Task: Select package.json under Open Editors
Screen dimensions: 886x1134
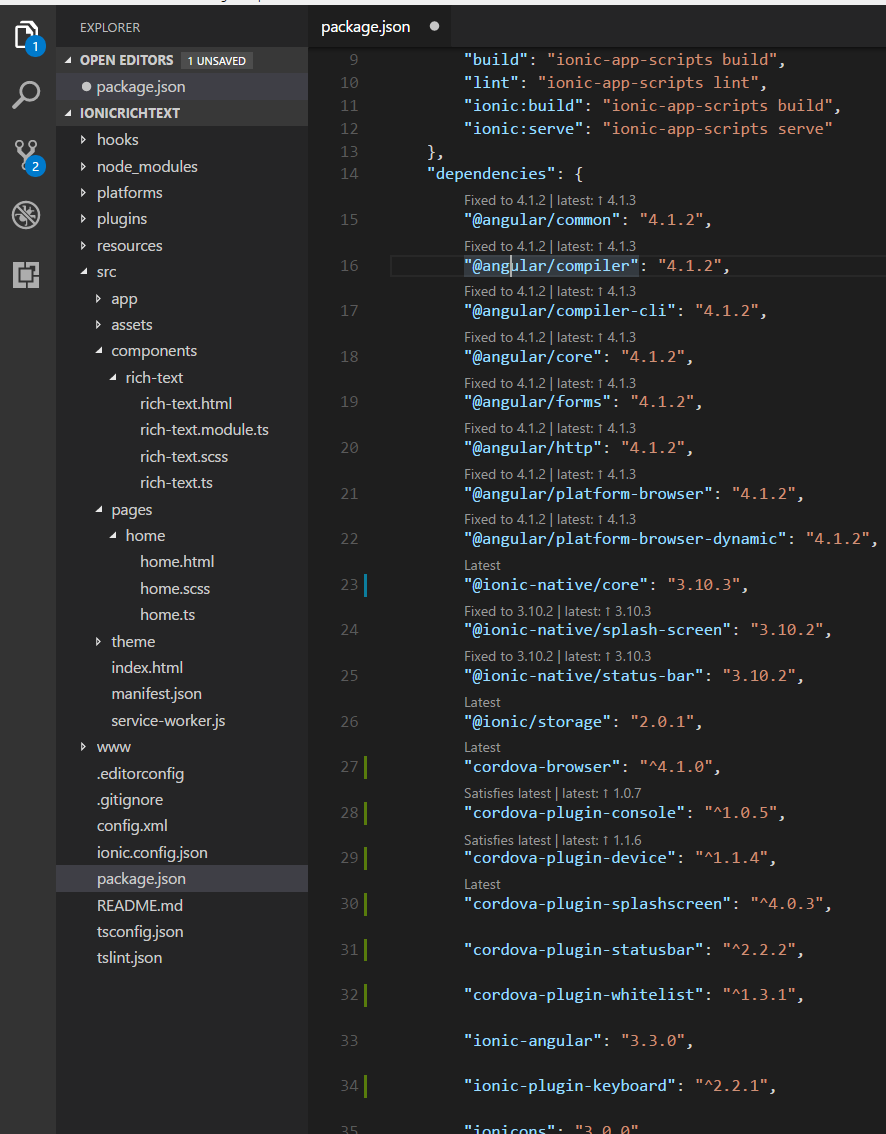Action: (x=140, y=87)
